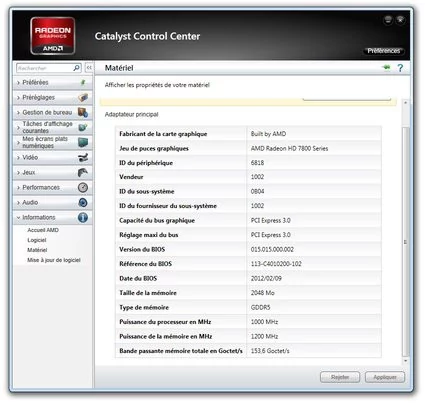Click the 'Capacité du bus graphique' label
Image resolution: width=425 pixels, height=403 pixels.
[157, 220]
